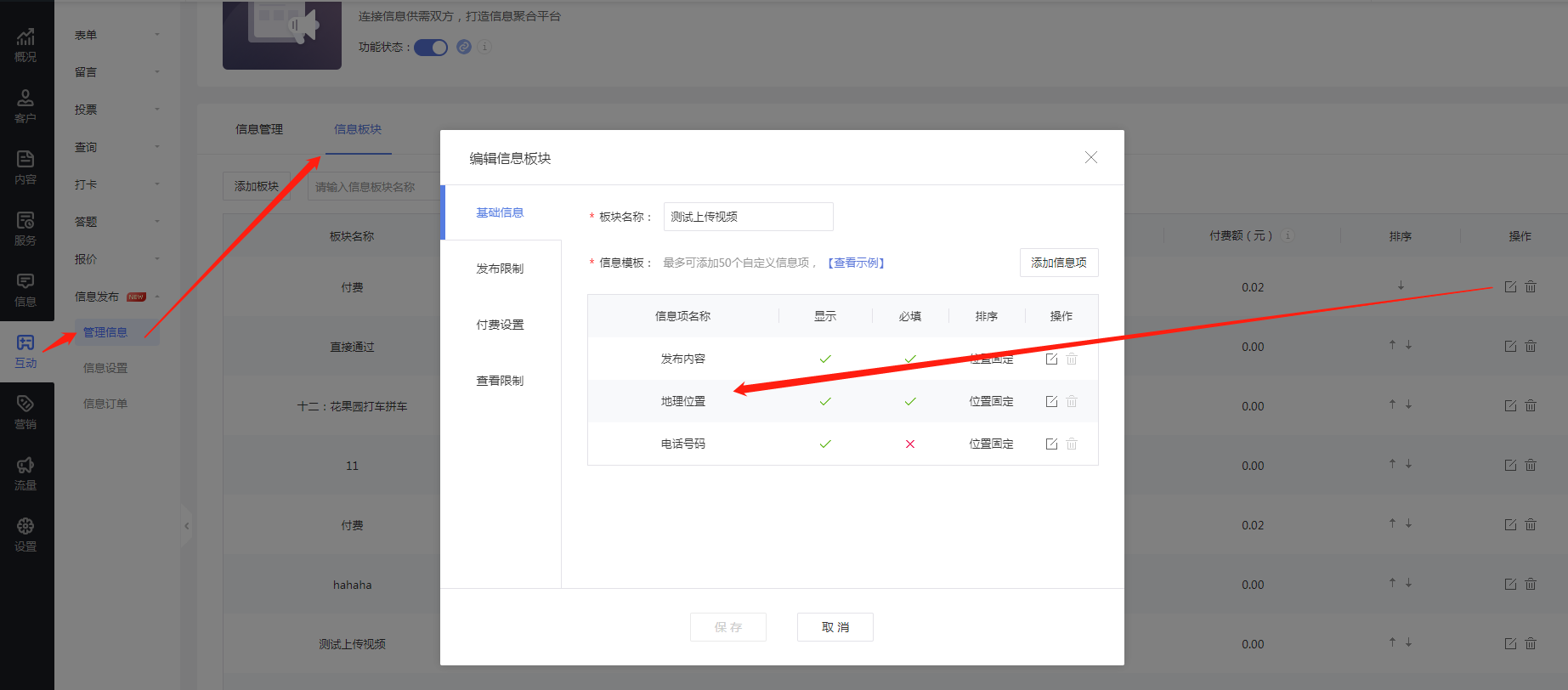Expand the 打卡 menu
1568x690 pixels.
(117, 184)
